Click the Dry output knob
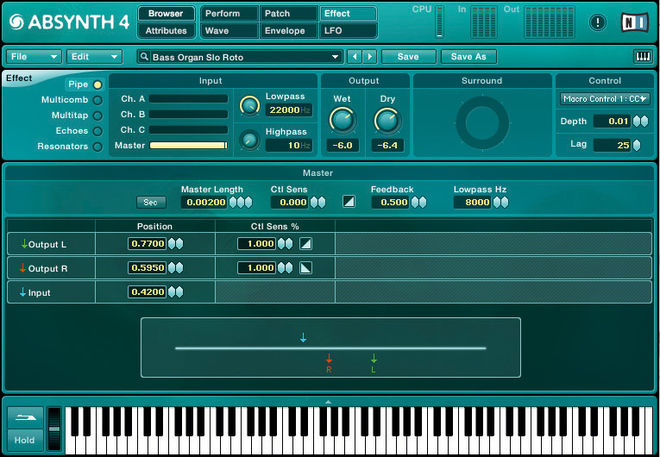 pos(387,120)
